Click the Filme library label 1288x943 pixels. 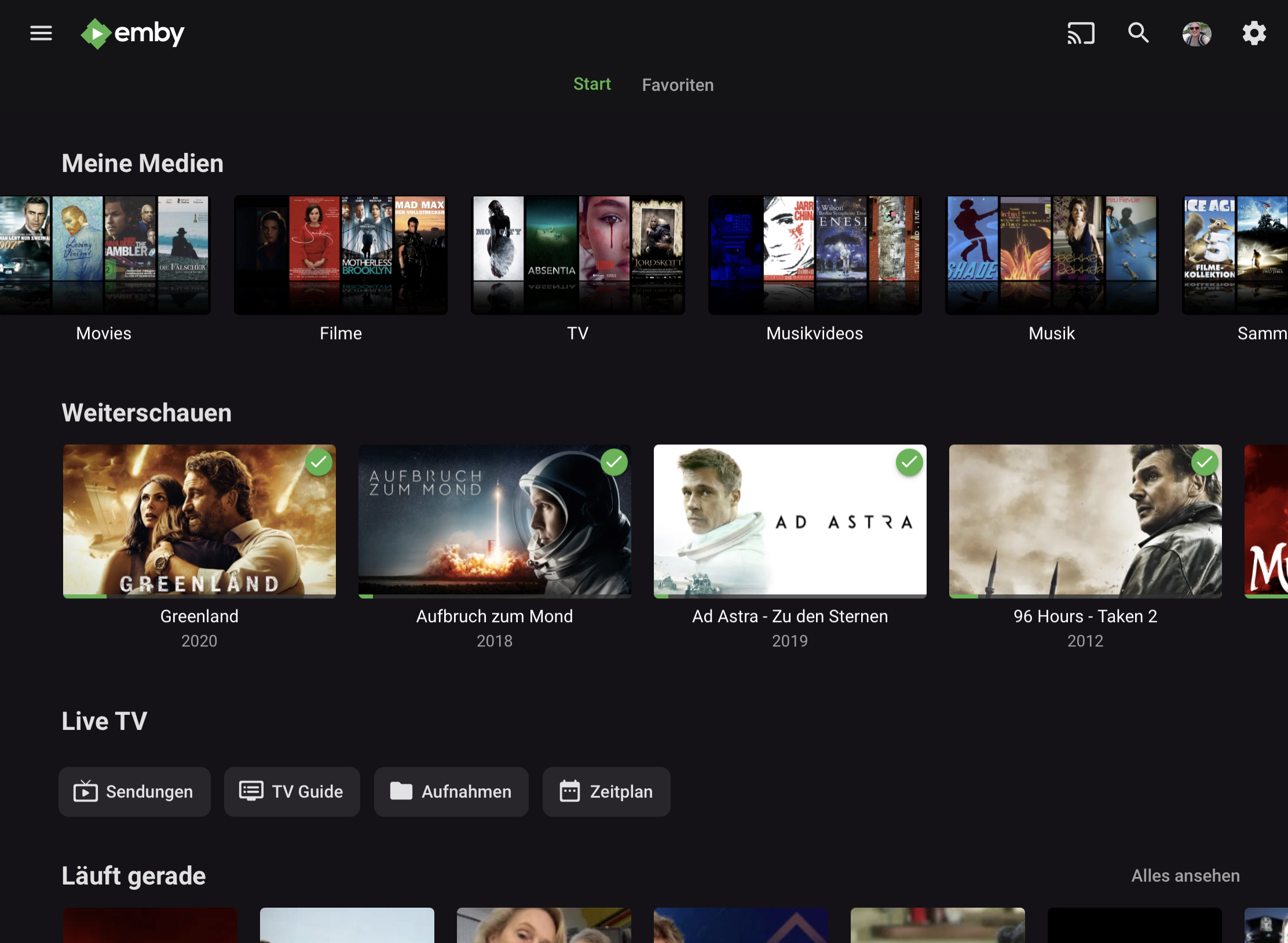(341, 333)
